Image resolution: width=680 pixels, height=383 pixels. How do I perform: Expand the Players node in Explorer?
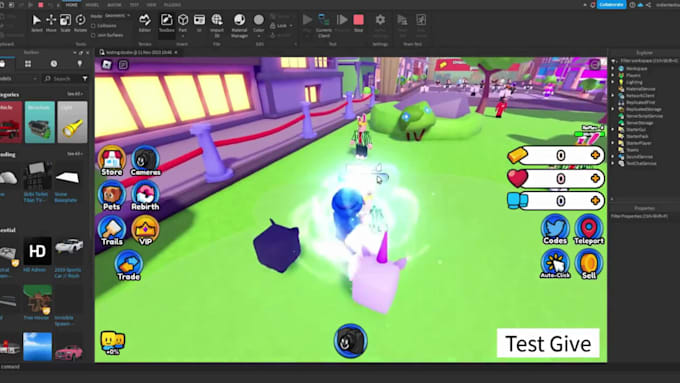(x=613, y=75)
